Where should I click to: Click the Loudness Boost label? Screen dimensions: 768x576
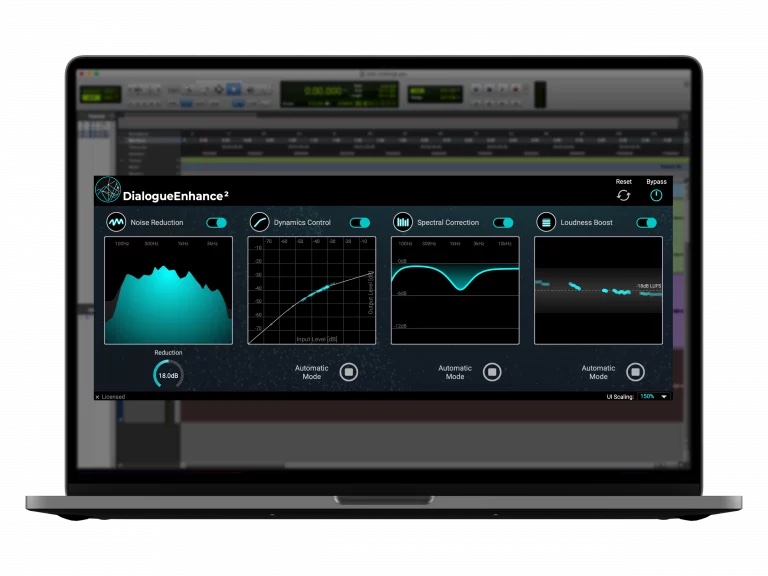pos(586,222)
